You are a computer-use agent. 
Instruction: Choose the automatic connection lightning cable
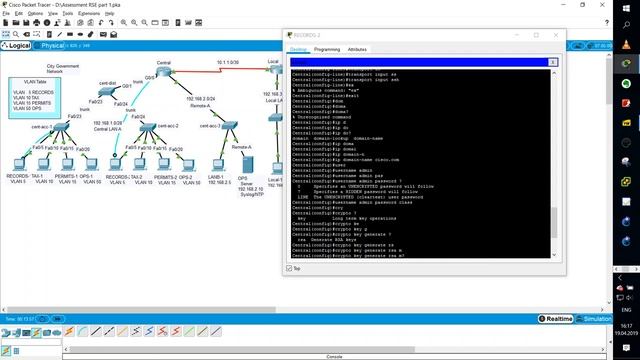coord(69,331)
